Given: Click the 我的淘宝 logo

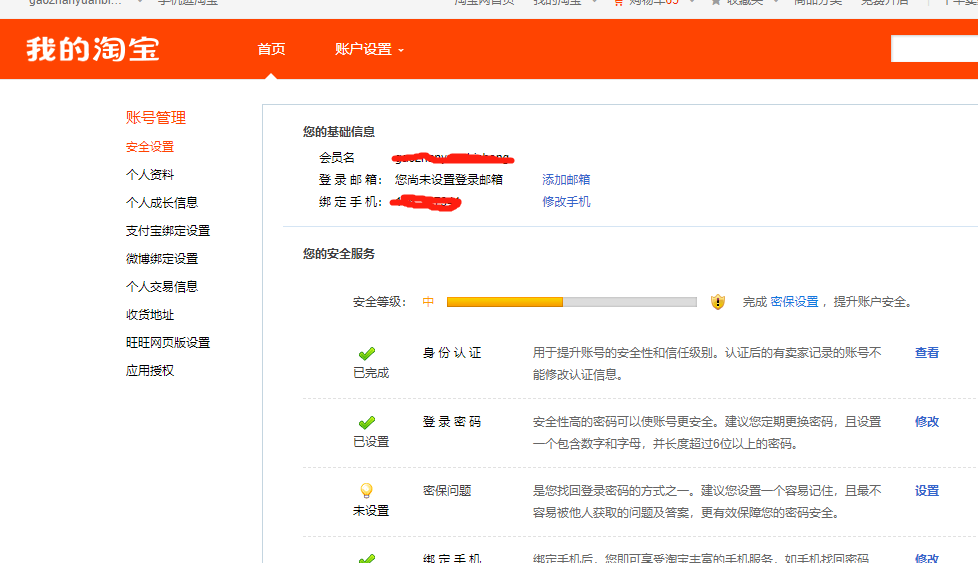Looking at the screenshot, I should point(93,49).
